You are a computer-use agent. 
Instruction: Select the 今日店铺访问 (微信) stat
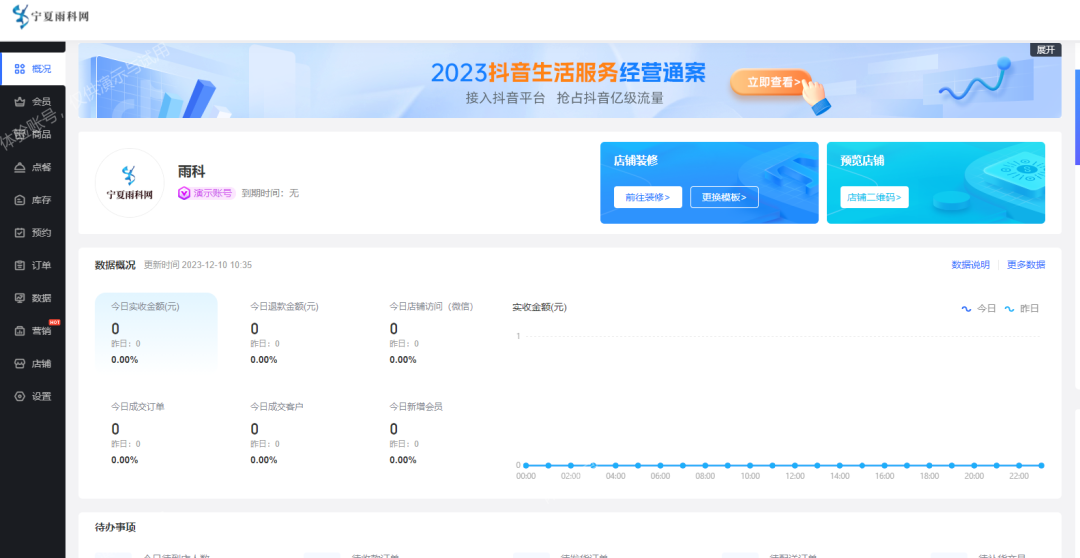(432, 332)
